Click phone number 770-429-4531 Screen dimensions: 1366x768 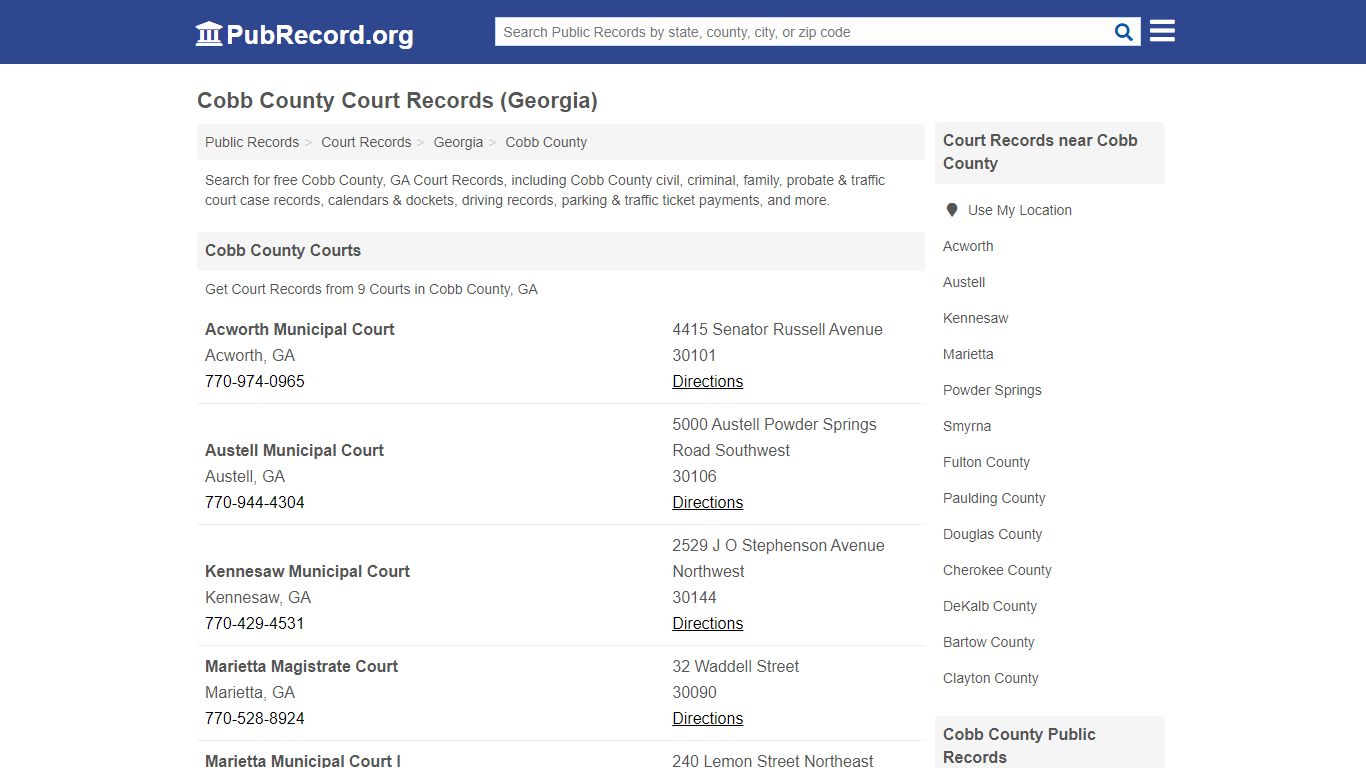click(255, 623)
